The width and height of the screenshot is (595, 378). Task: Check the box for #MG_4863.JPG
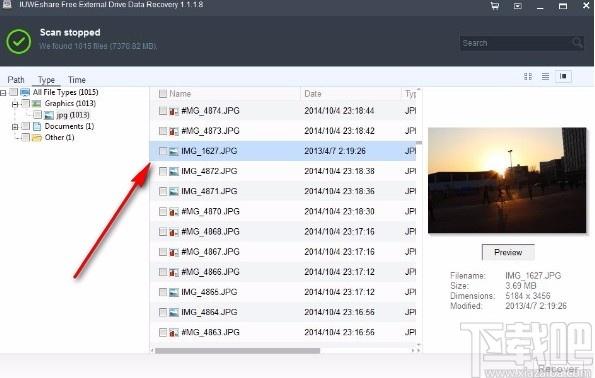[163, 332]
